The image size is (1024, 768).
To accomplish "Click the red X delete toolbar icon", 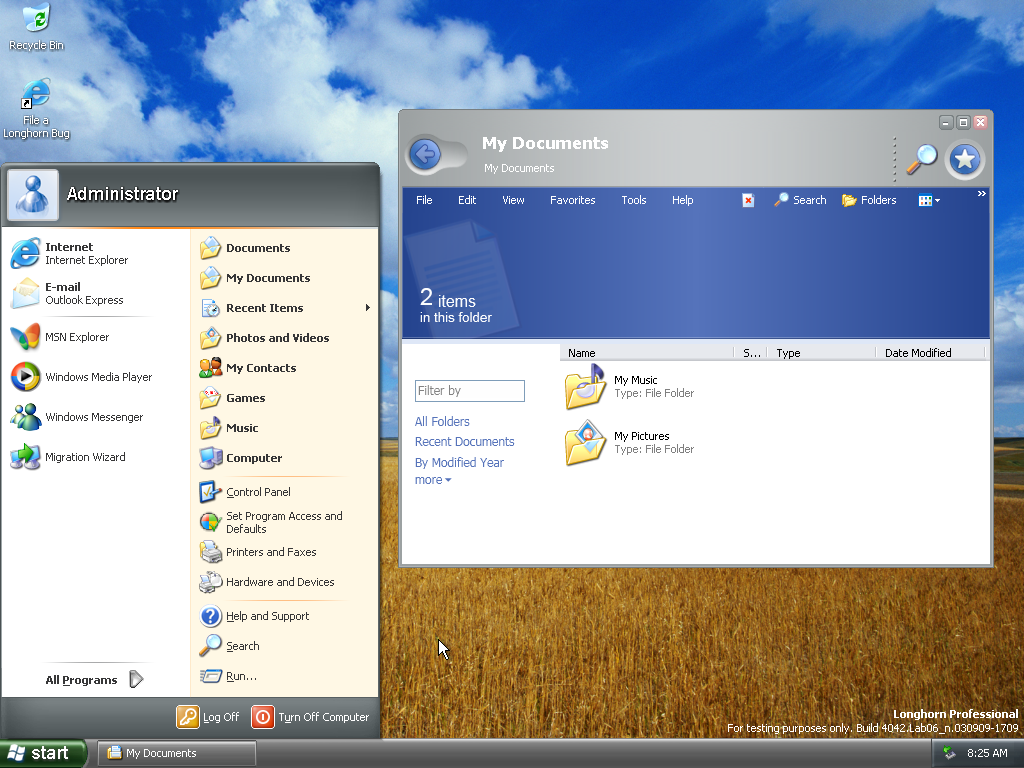I will point(748,200).
